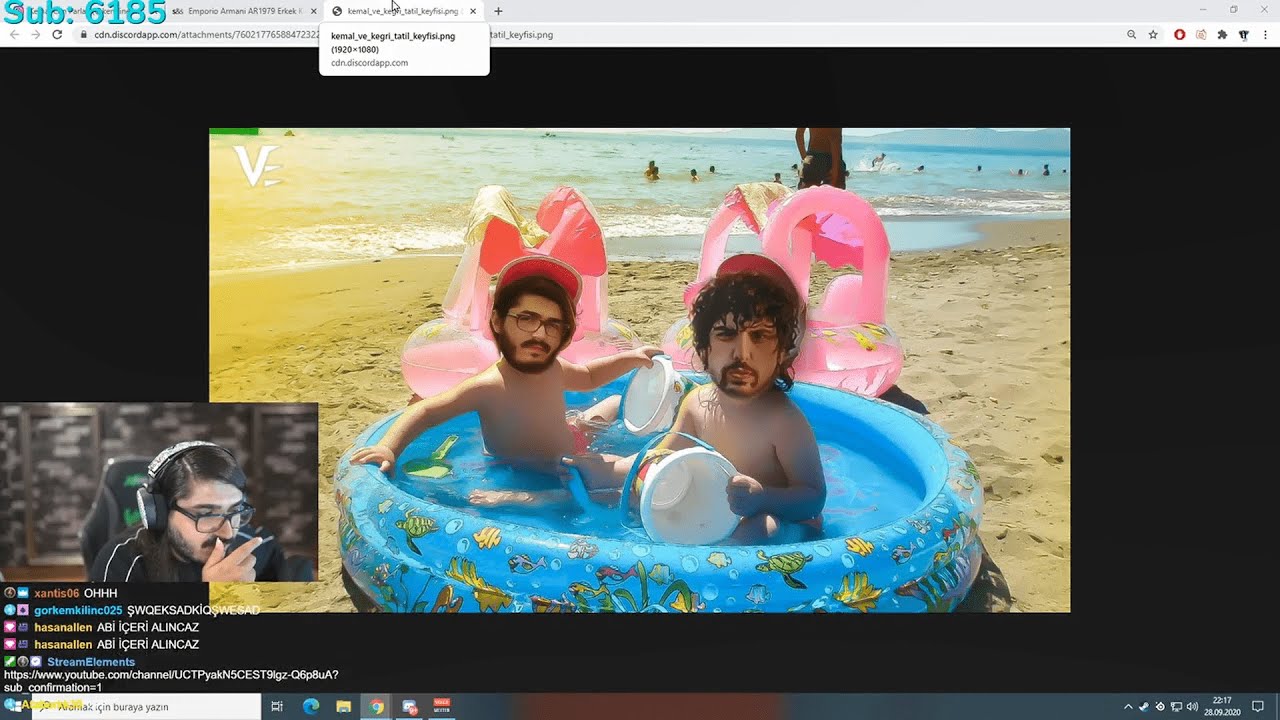Click the StreamElements name in chat

91,662
